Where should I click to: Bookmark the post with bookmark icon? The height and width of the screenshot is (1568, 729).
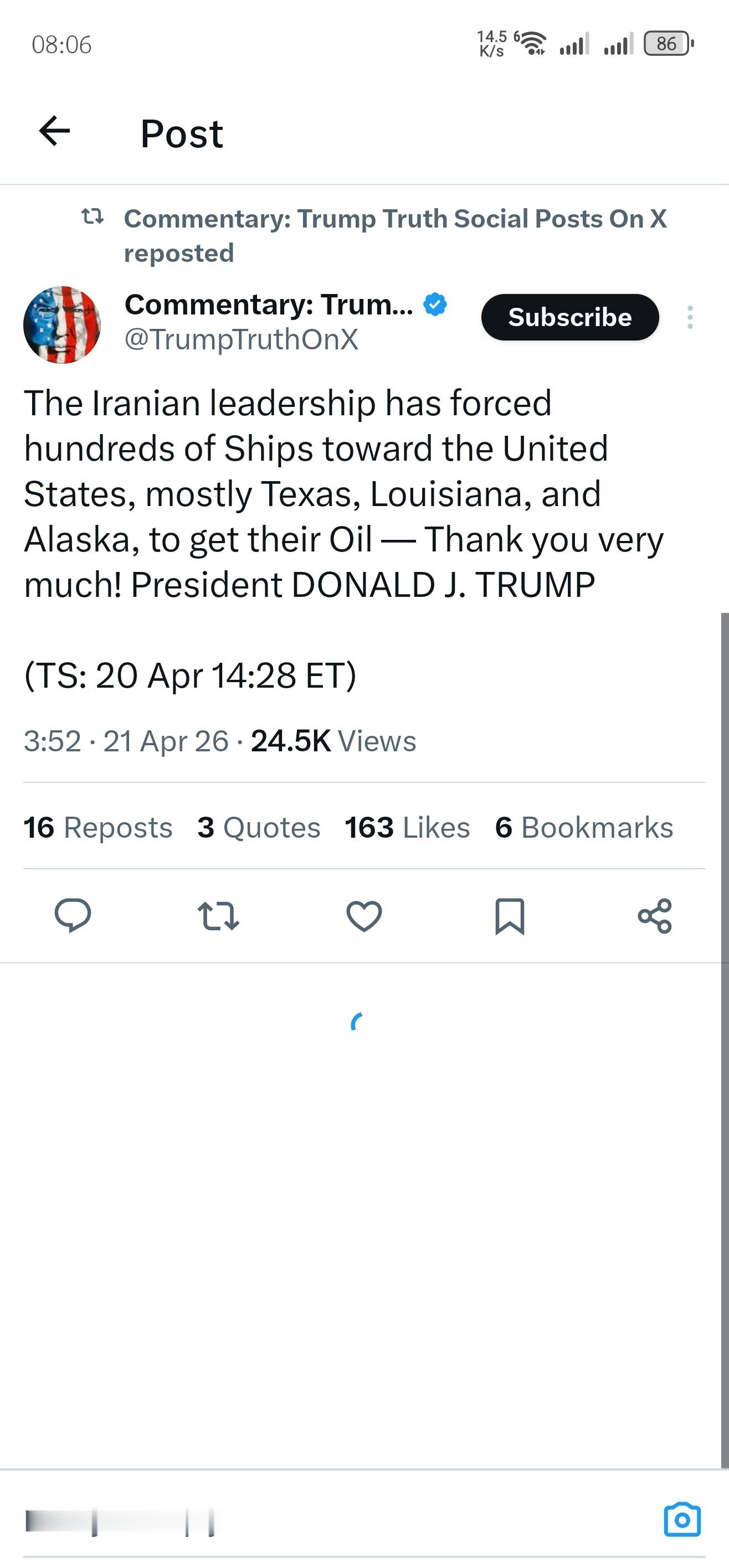pyautogui.click(x=509, y=915)
